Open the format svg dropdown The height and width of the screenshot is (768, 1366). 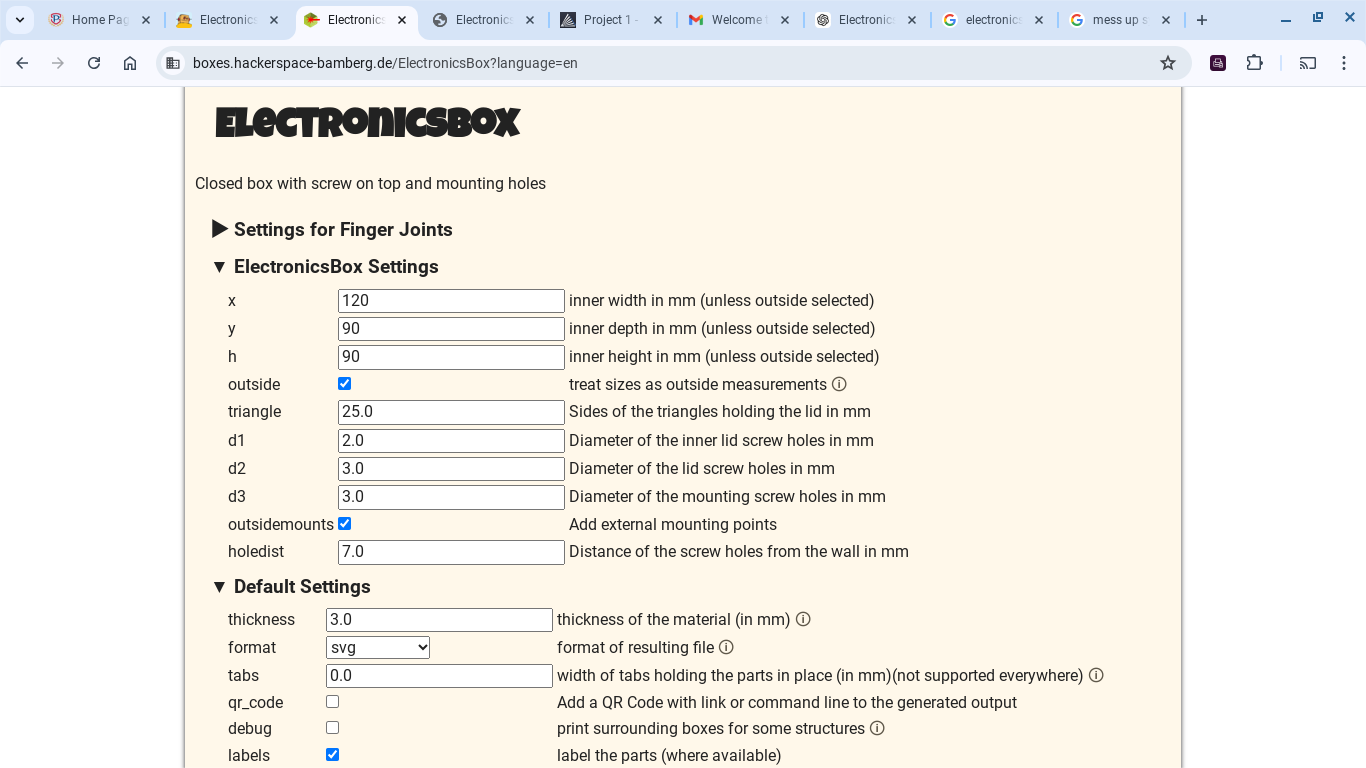(x=378, y=647)
